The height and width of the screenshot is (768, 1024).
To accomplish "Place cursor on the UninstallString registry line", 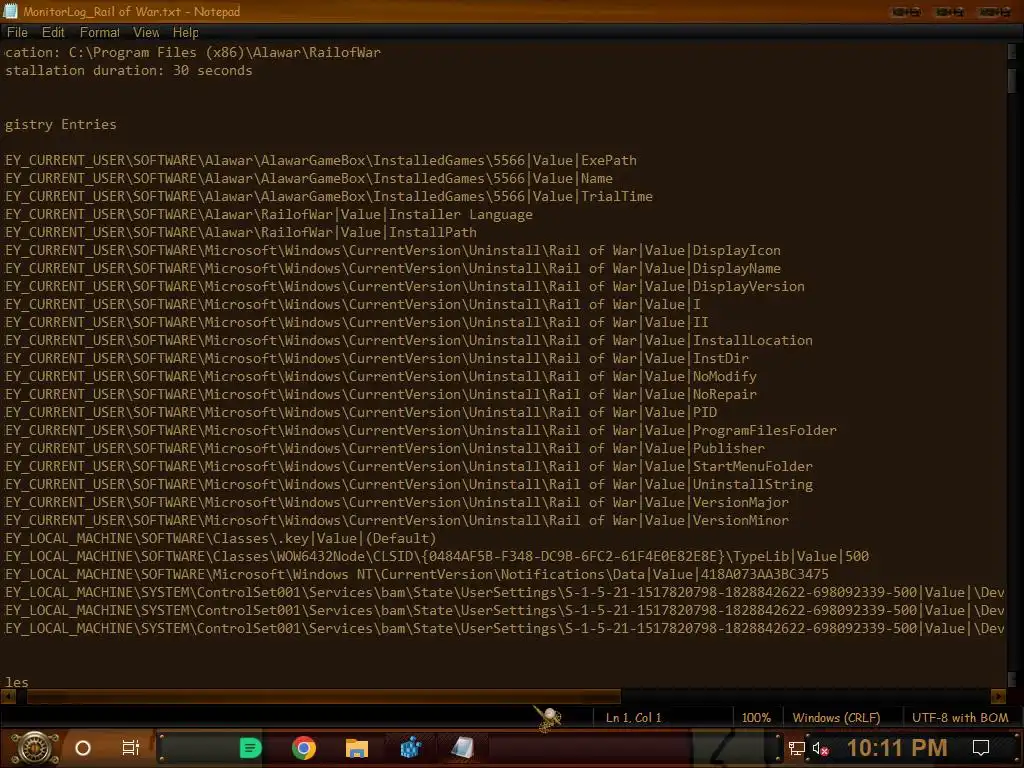I will [x=409, y=485].
